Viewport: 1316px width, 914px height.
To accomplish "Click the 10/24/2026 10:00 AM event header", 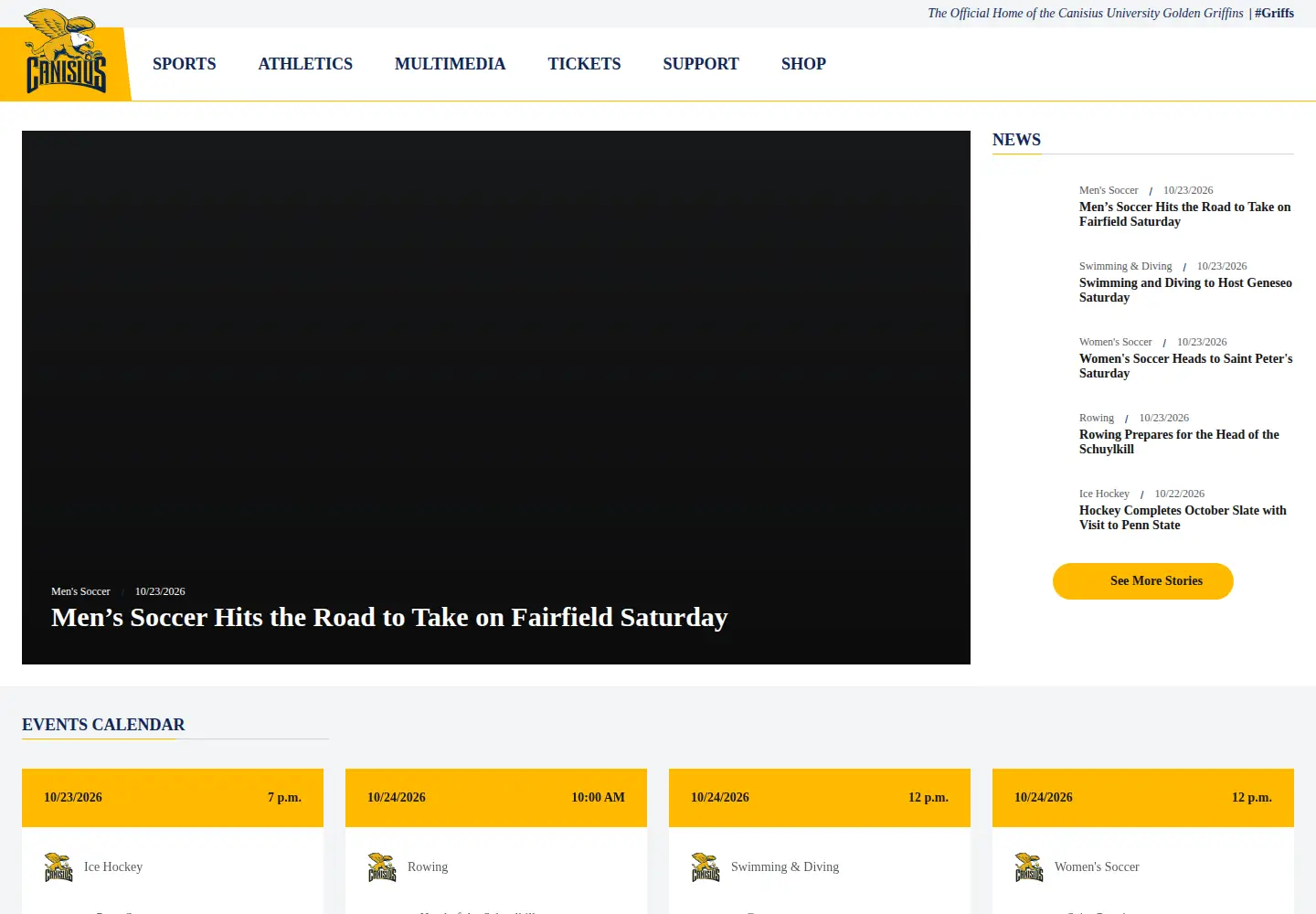I will pos(496,798).
